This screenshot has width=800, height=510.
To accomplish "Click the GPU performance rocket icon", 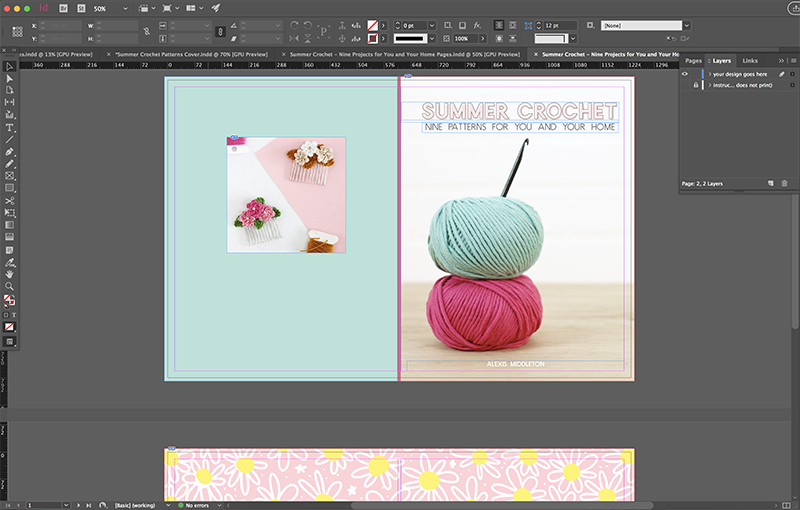I will pos(216,8).
